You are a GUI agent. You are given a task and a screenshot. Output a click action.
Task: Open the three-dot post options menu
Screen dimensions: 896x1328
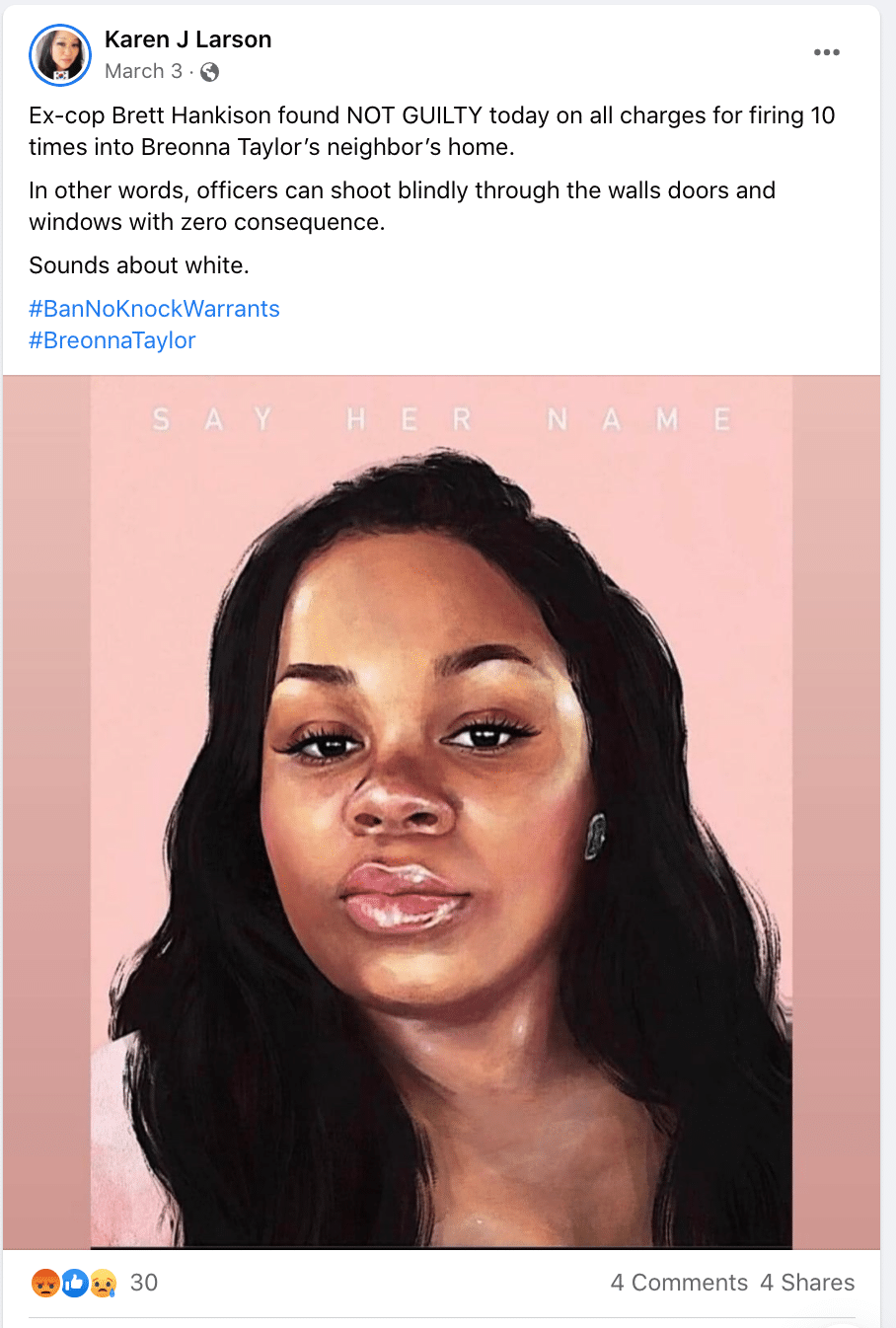point(826,52)
